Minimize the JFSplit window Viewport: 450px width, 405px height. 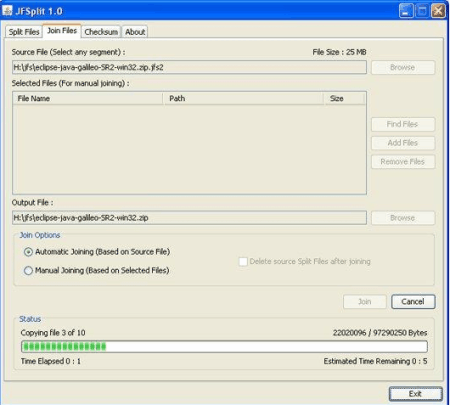pyautogui.click(x=406, y=11)
